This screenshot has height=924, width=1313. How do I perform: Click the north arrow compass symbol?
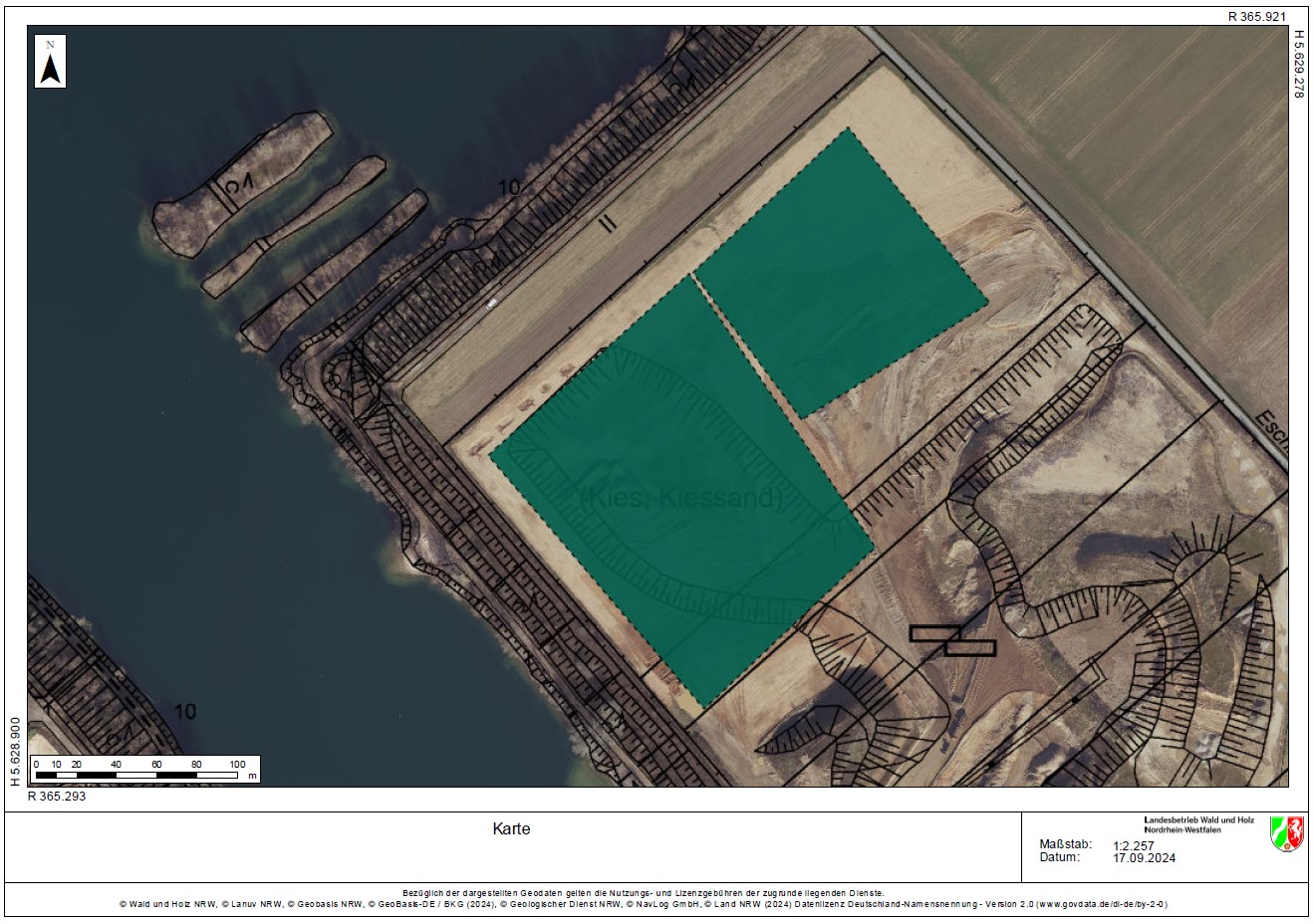(51, 62)
